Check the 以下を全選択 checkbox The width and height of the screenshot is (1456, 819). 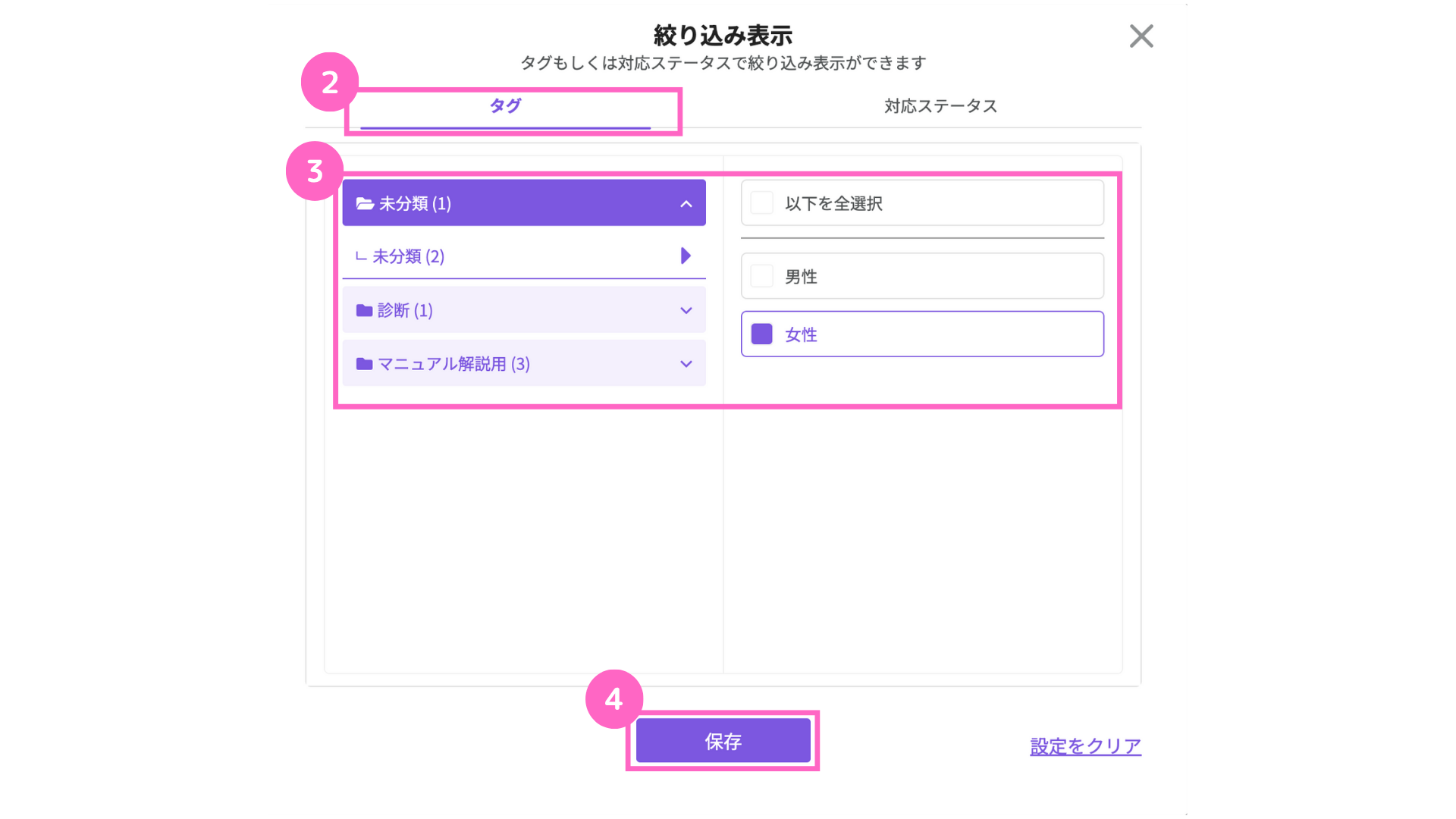761,203
